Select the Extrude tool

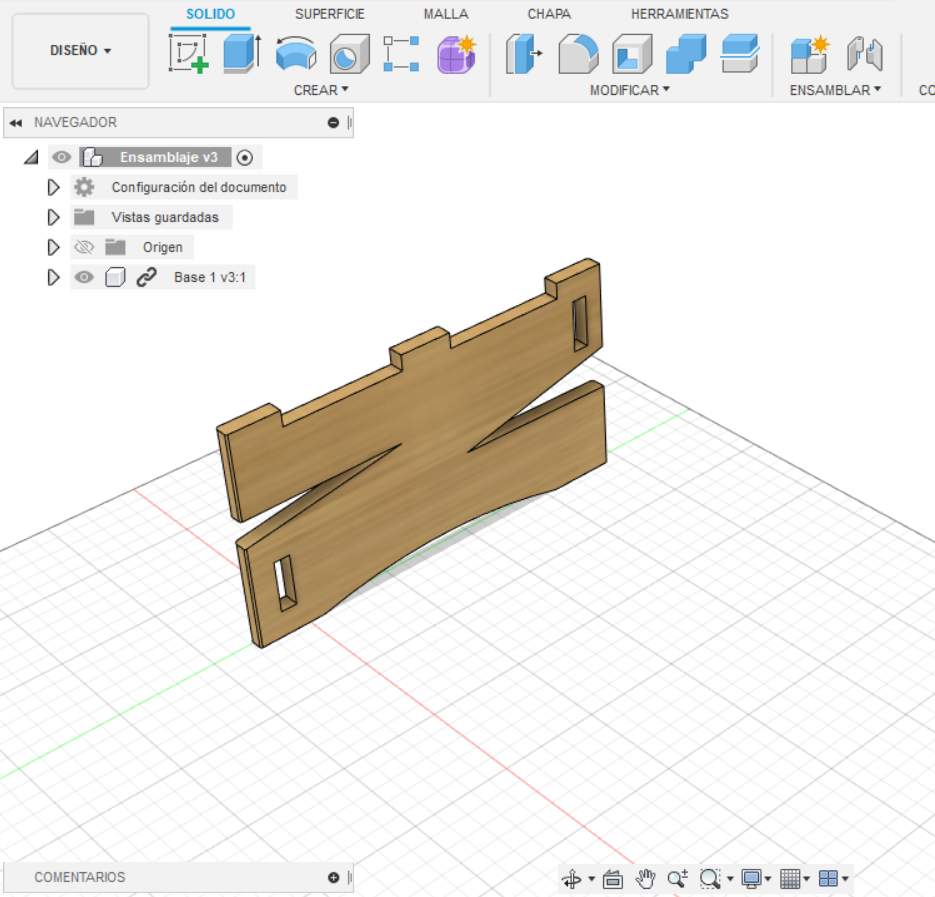(242, 54)
